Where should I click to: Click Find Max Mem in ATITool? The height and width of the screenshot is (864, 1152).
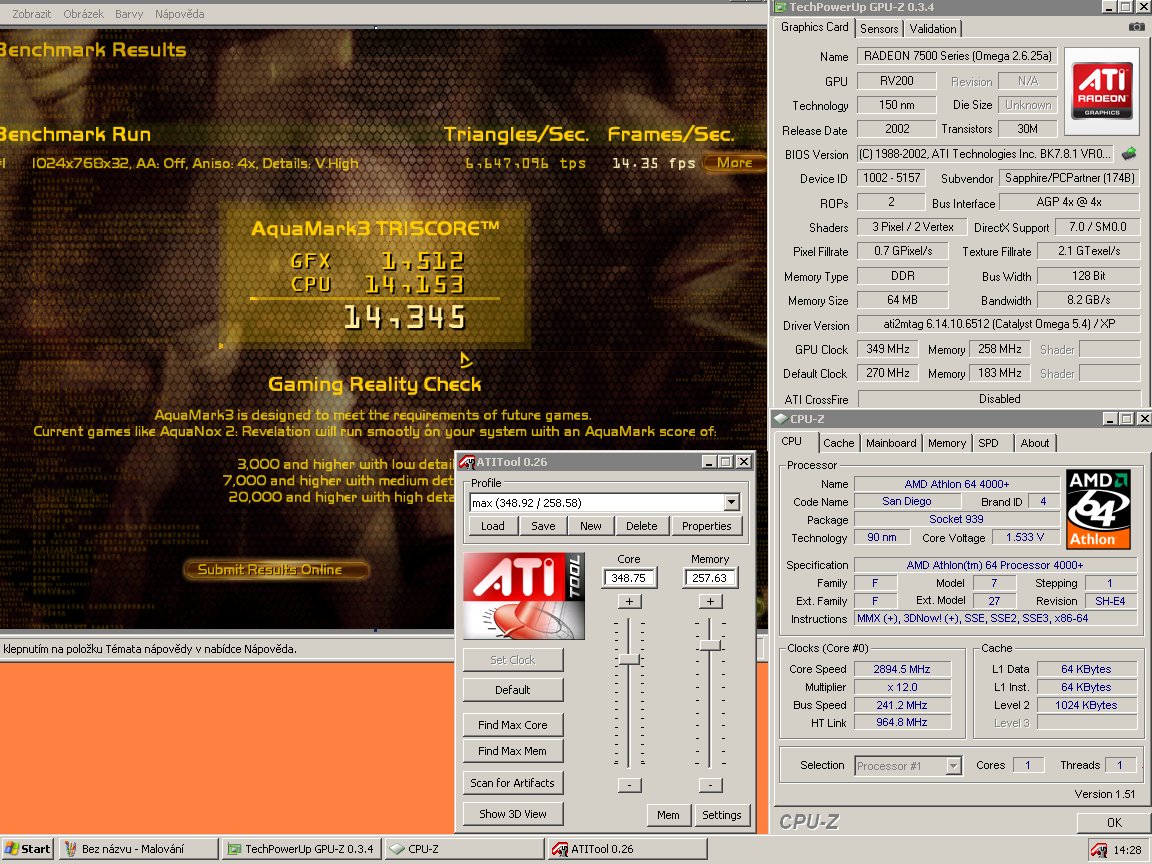tap(513, 751)
